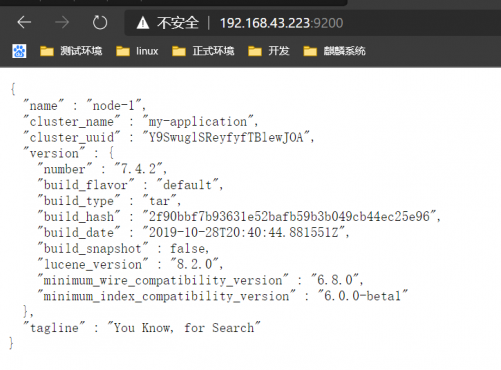Click the not-secure warning triangle icon

point(143,23)
